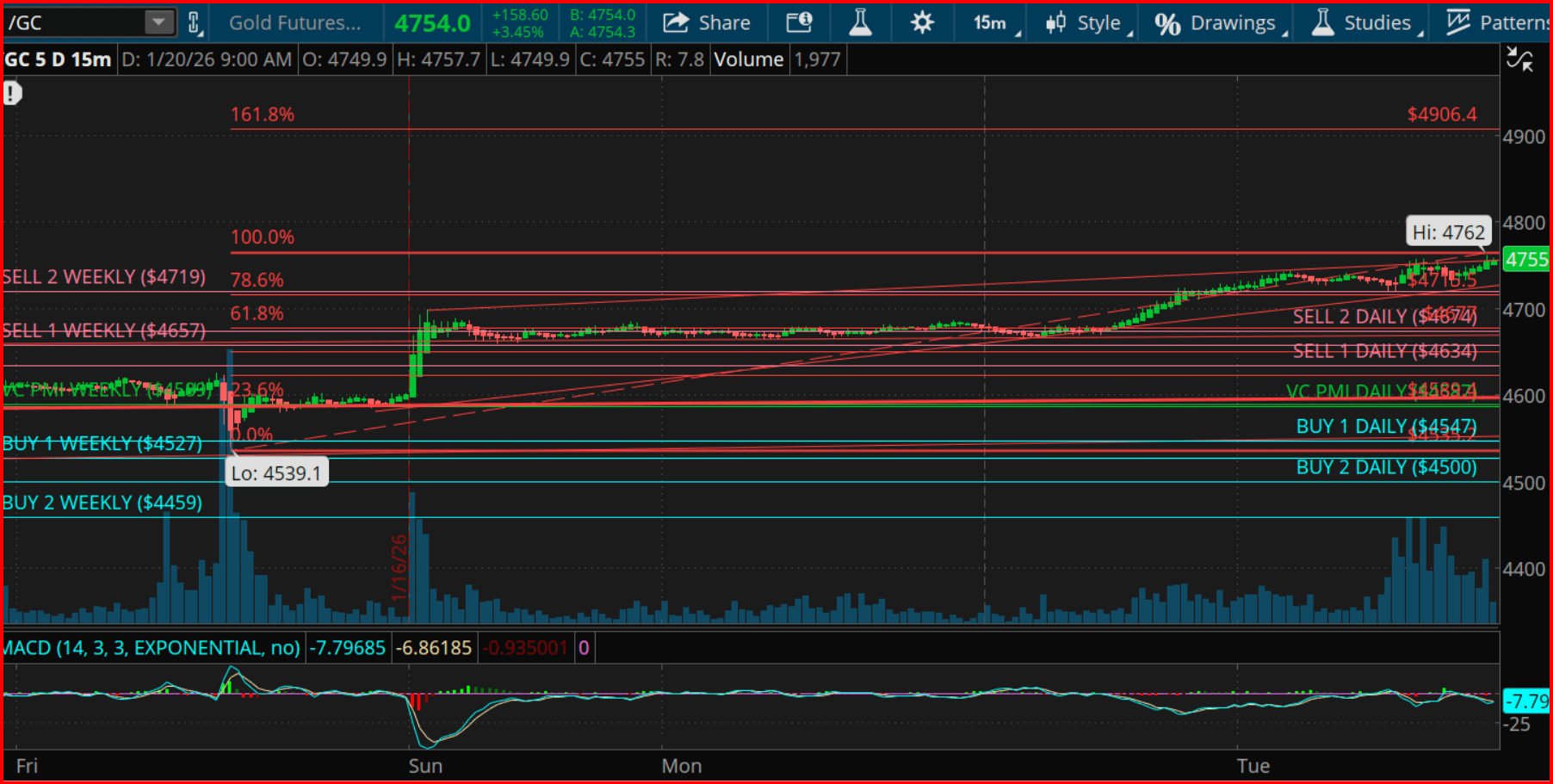Click the BUY 1 WEEKLY ($4527) label
The image size is (1553, 784).
click(x=102, y=444)
